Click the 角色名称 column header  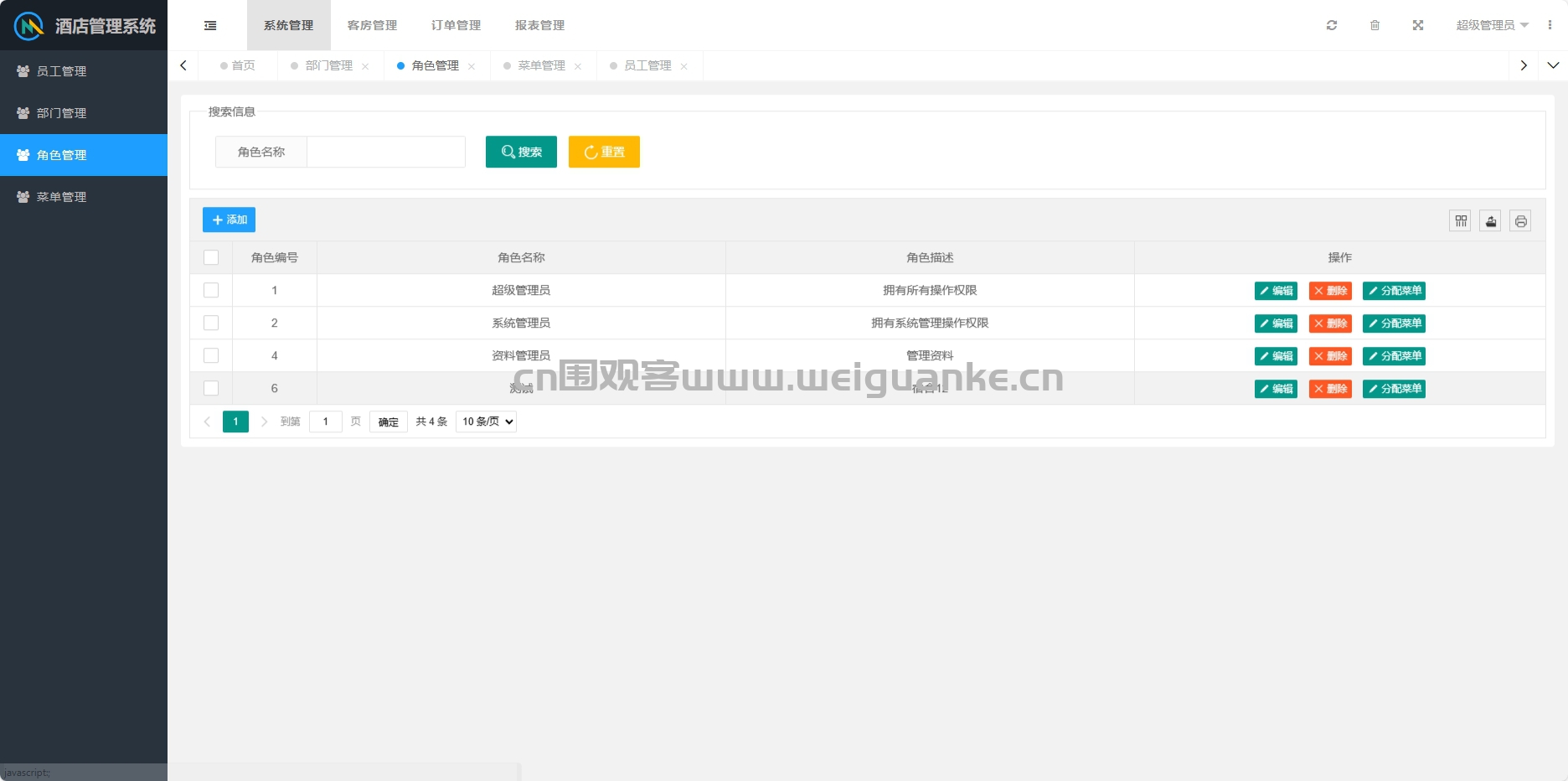[x=521, y=257]
